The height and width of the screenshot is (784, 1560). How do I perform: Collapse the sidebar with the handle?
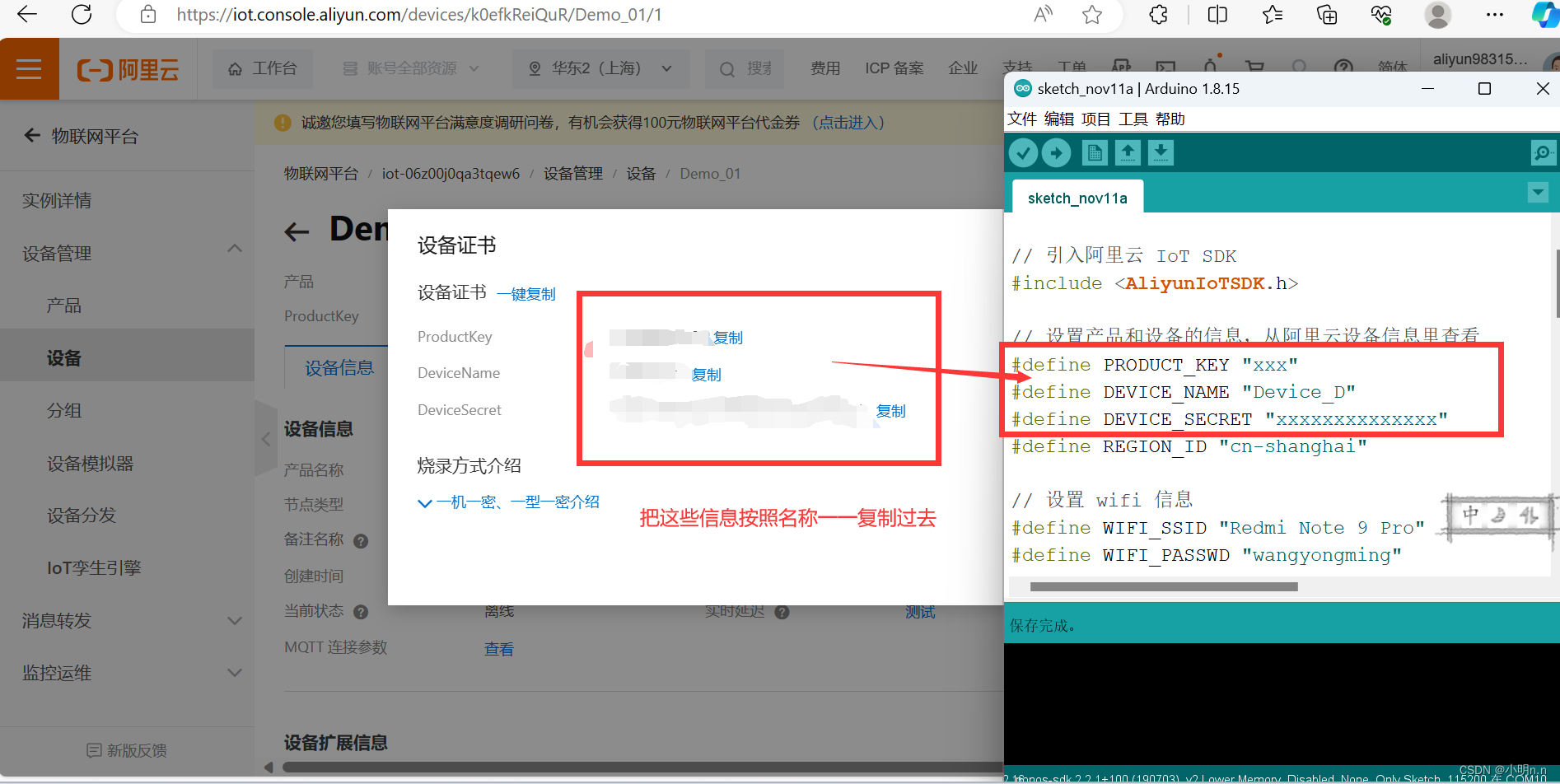265,438
